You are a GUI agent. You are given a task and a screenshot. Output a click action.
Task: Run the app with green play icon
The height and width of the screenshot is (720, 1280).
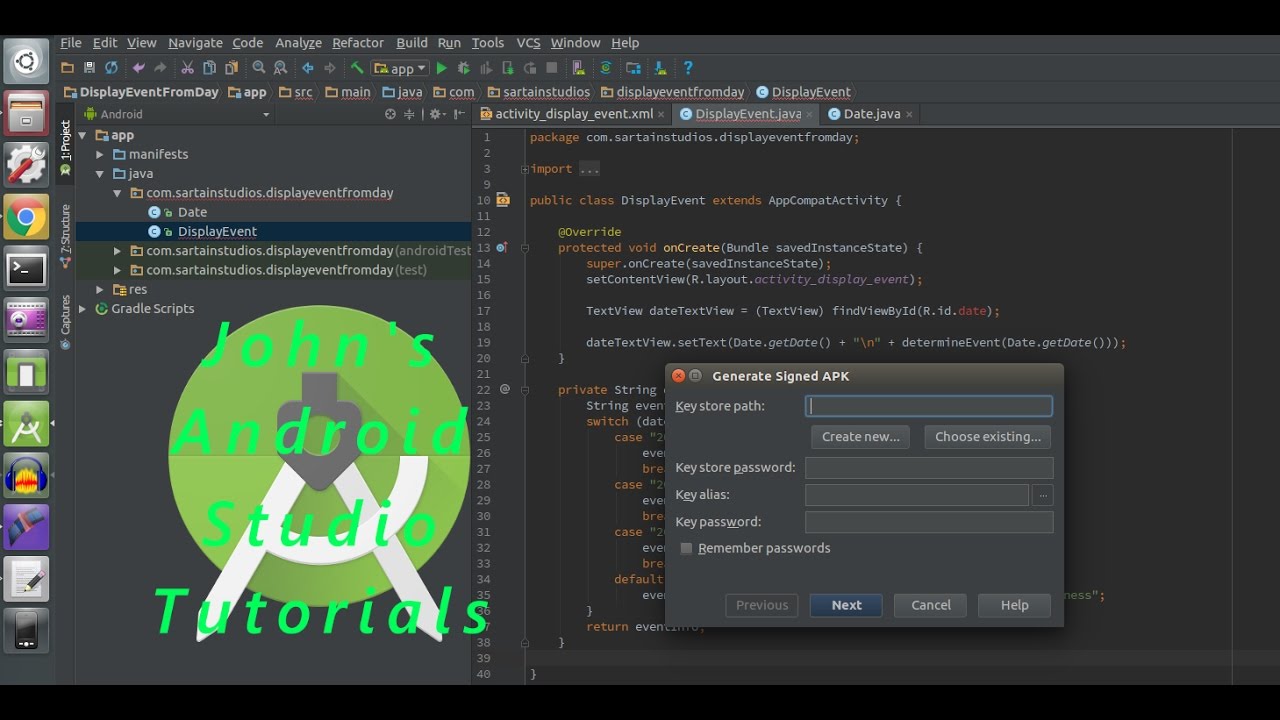pos(441,68)
